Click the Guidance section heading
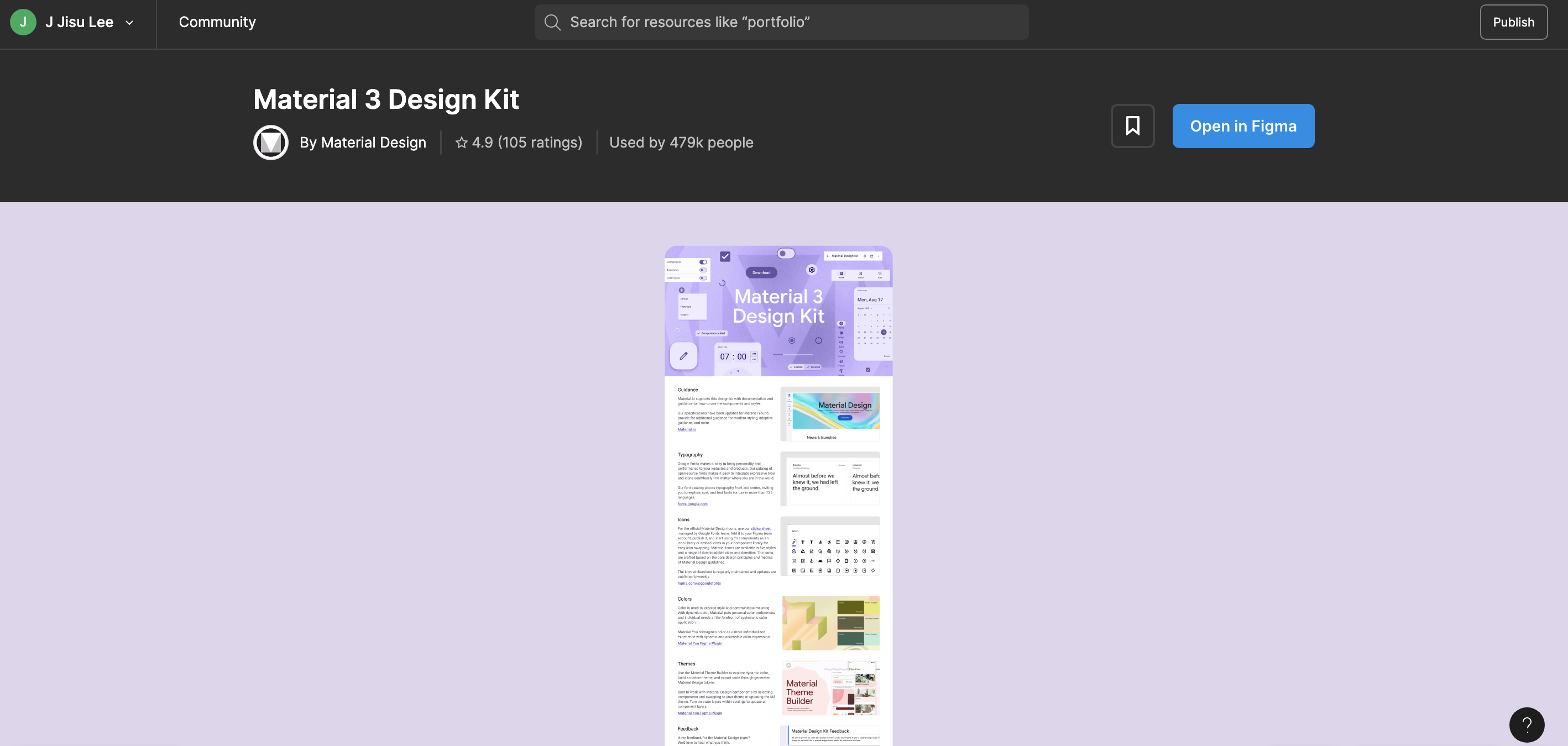The image size is (1568, 746). pyautogui.click(x=688, y=390)
